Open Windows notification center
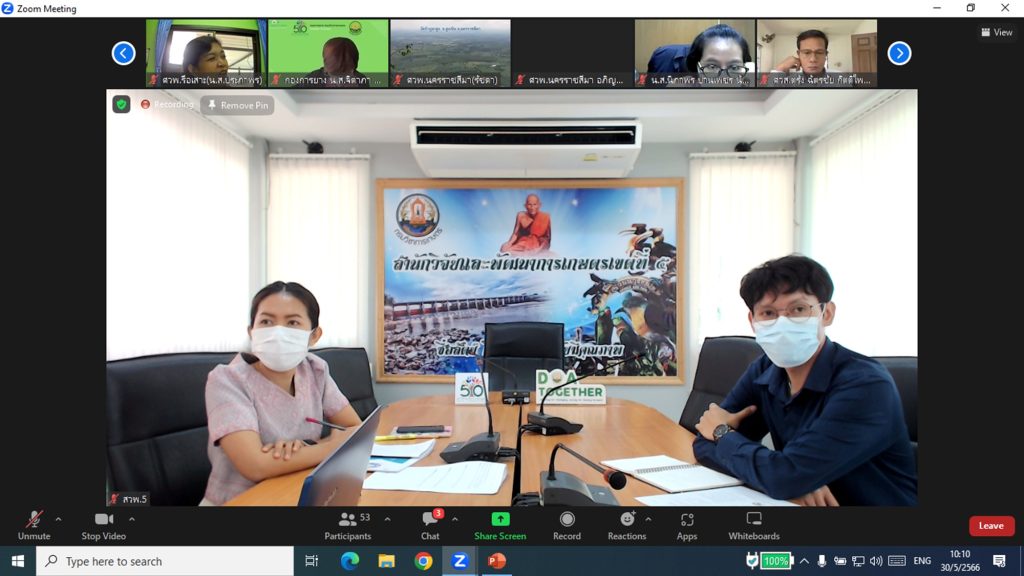Screen dimensions: 1024x576 click(x=999, y=561)
